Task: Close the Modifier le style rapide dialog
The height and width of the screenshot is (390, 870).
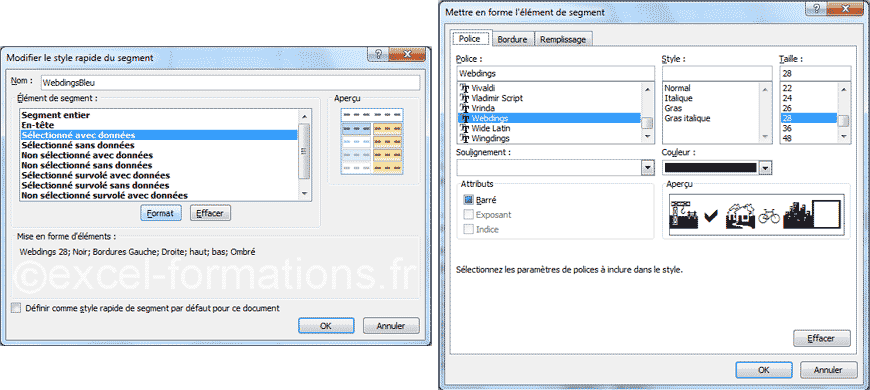Action: (407, 54)
